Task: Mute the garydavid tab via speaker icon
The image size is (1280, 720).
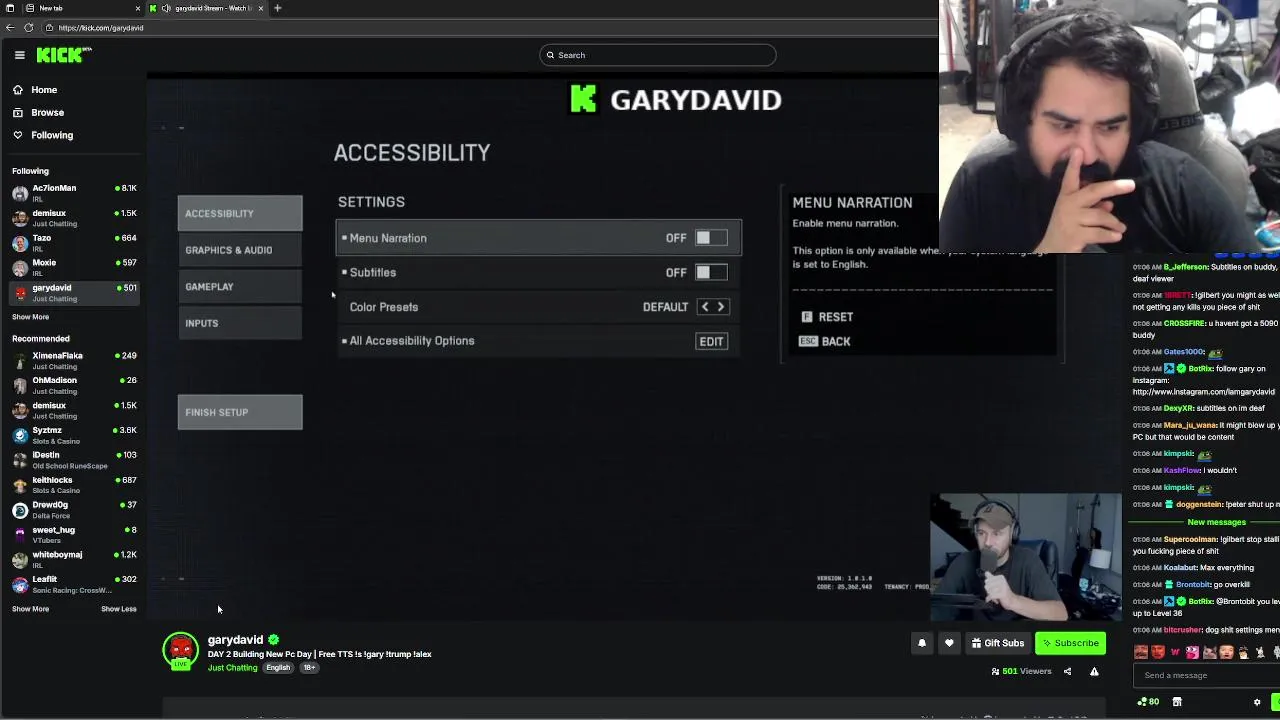Action: pyautogui.click(x=166, y=8)
